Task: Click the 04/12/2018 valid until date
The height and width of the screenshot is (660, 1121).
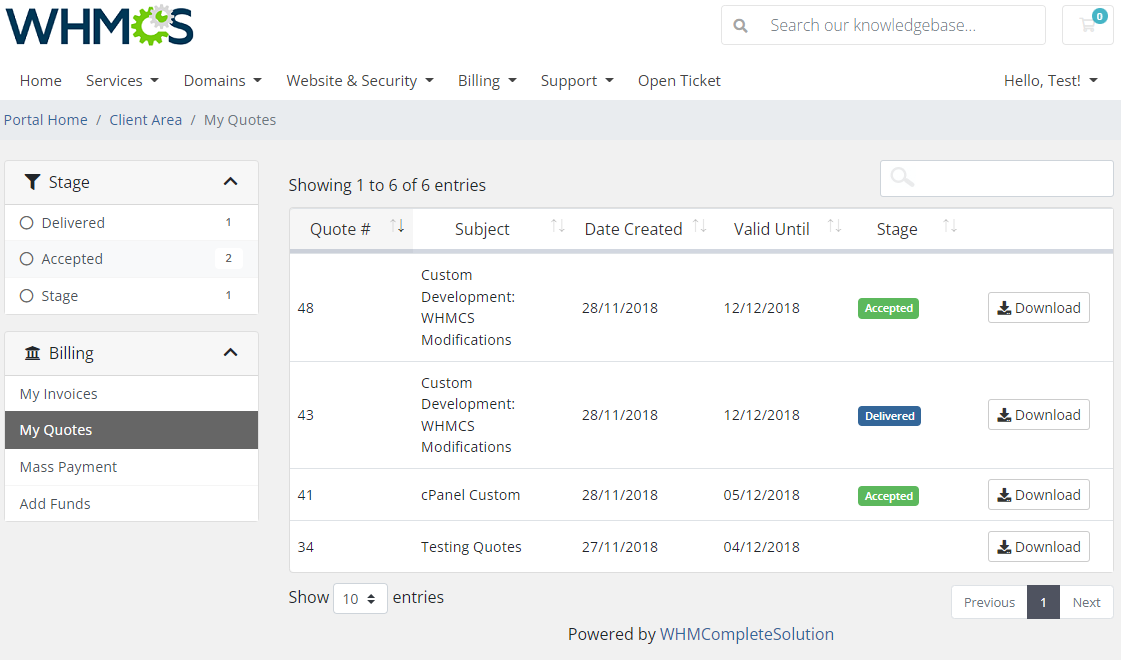Action: 761,547
